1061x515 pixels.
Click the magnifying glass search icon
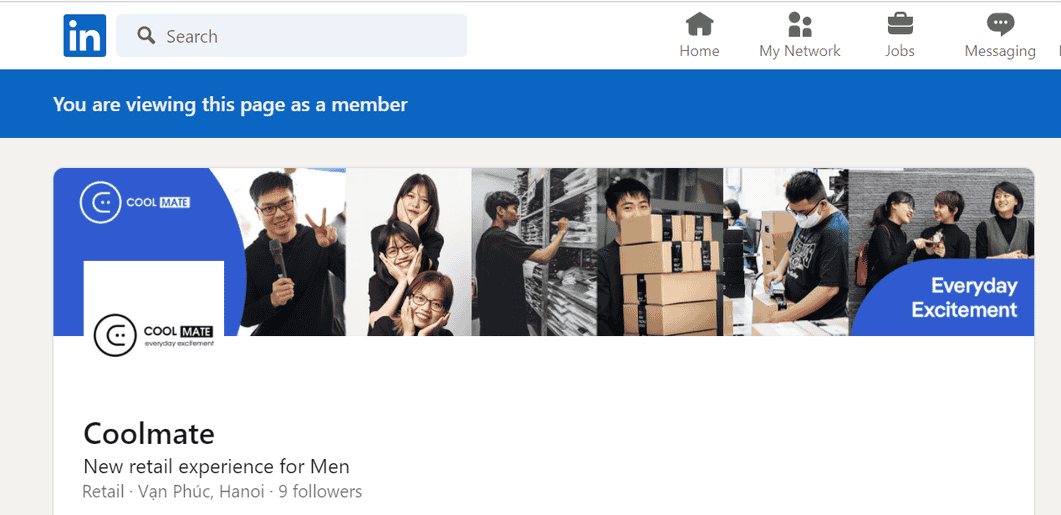[146, 36]
